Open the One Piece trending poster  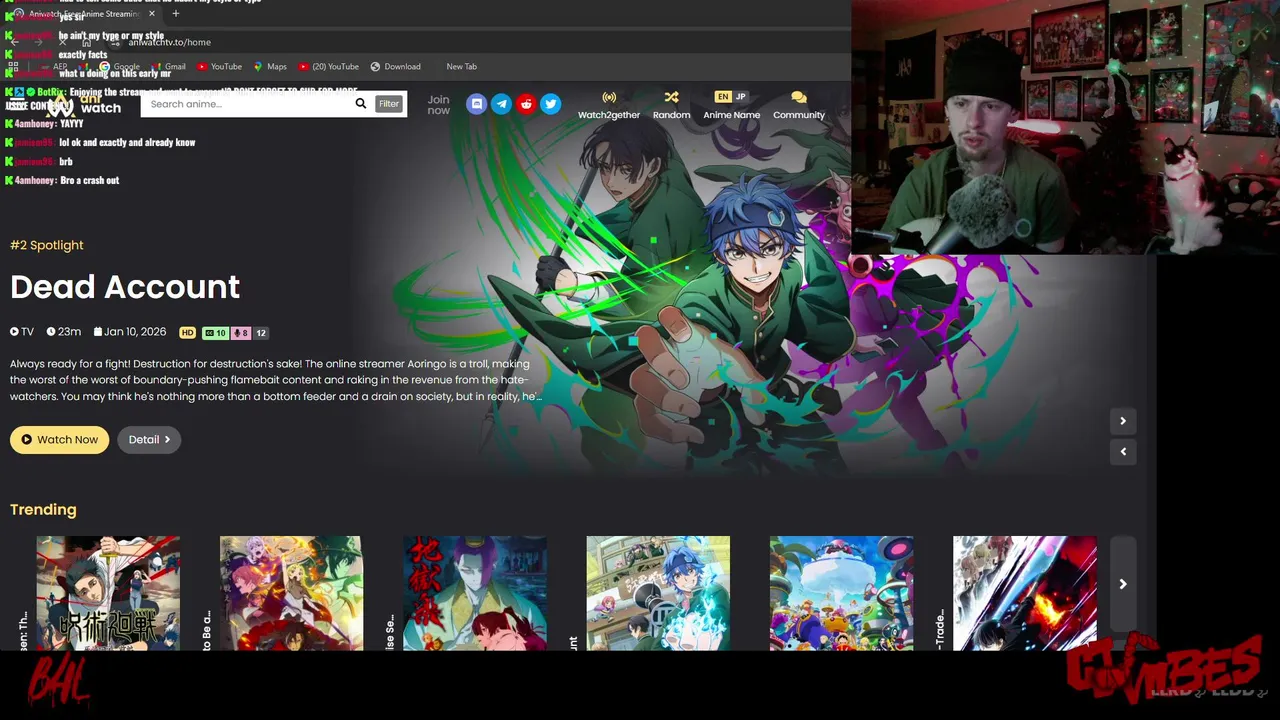tap(841, 593)
